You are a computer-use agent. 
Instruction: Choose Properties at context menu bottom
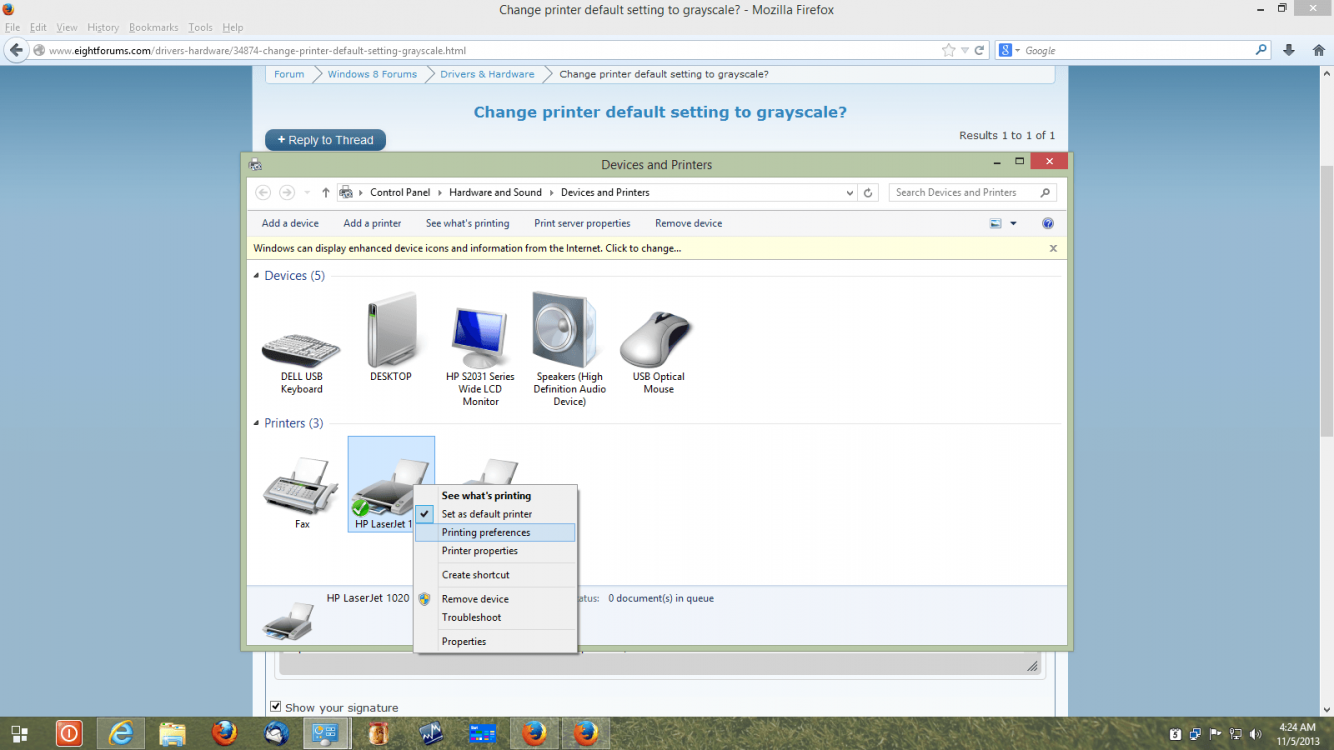(x=496, y=642)
